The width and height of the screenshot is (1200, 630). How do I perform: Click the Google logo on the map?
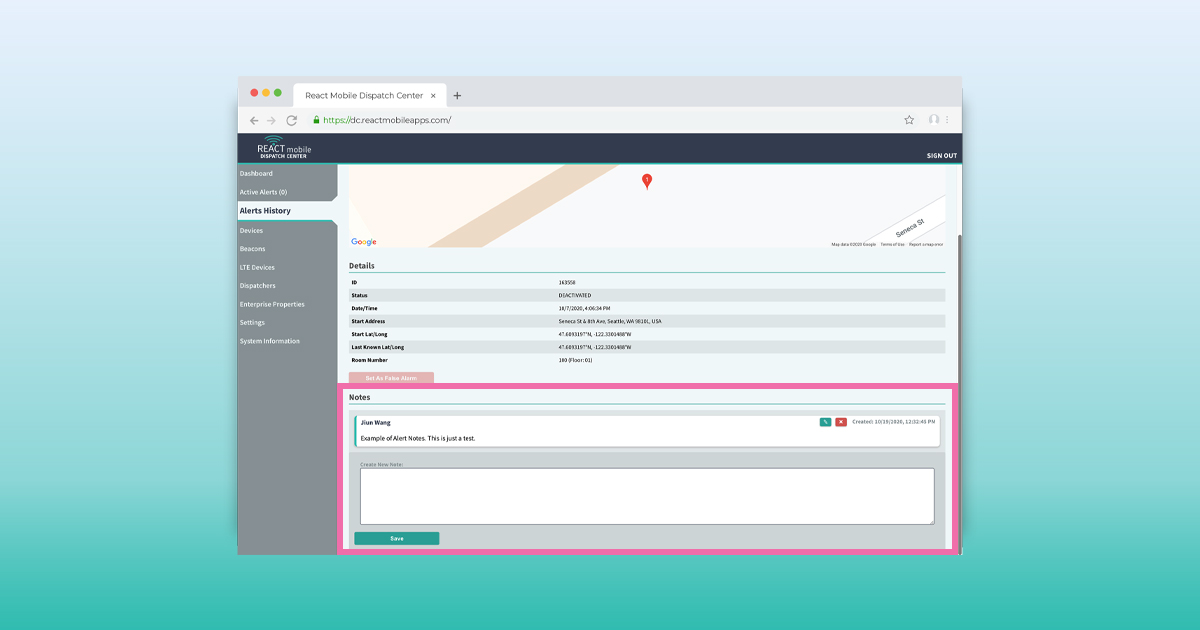364,242
